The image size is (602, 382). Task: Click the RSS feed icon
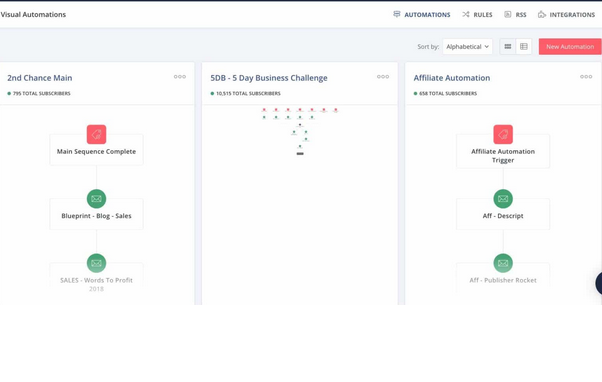tap(508, 14)
